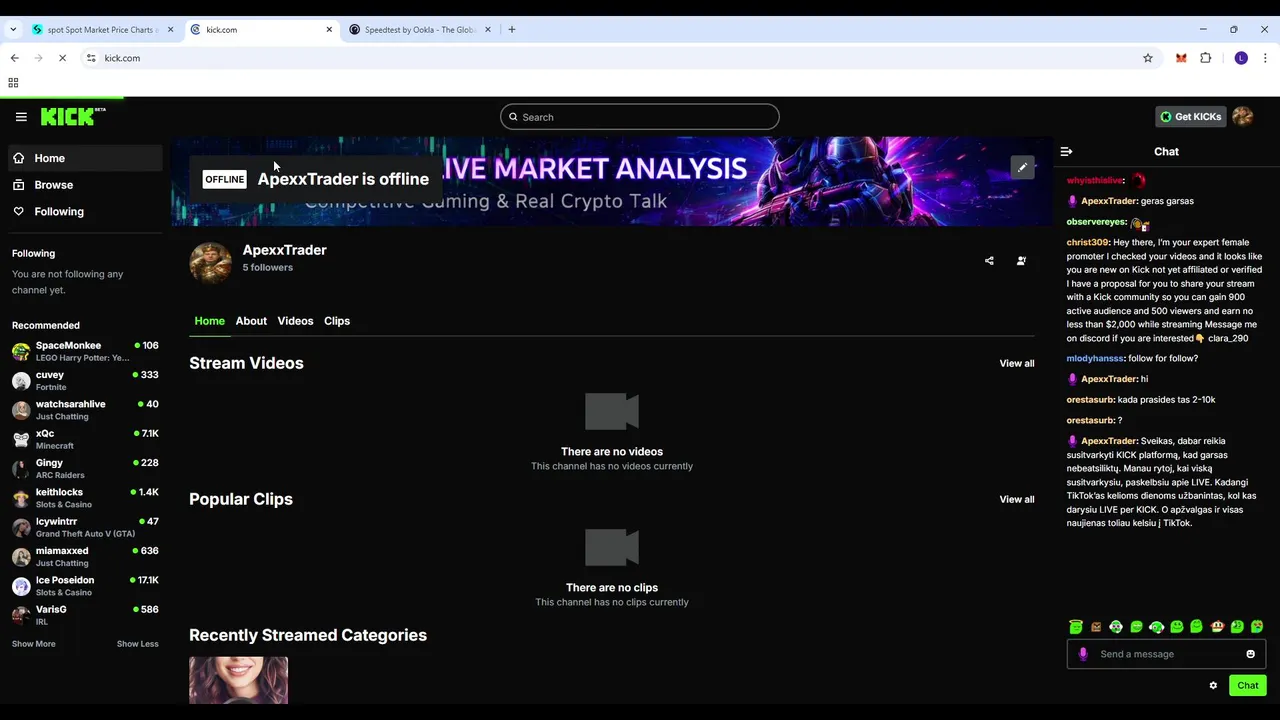Insert the brown angry emote

pos(1096,627)
